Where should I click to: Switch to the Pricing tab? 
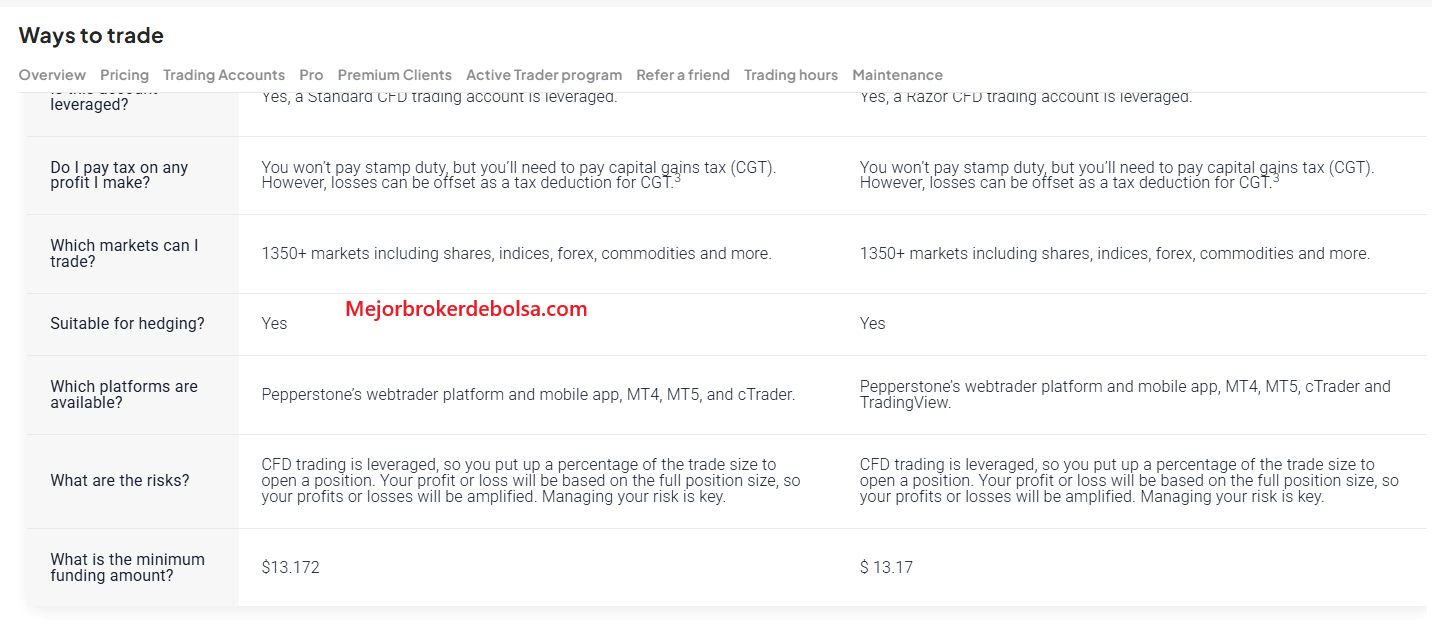click(x=124, y=75)
